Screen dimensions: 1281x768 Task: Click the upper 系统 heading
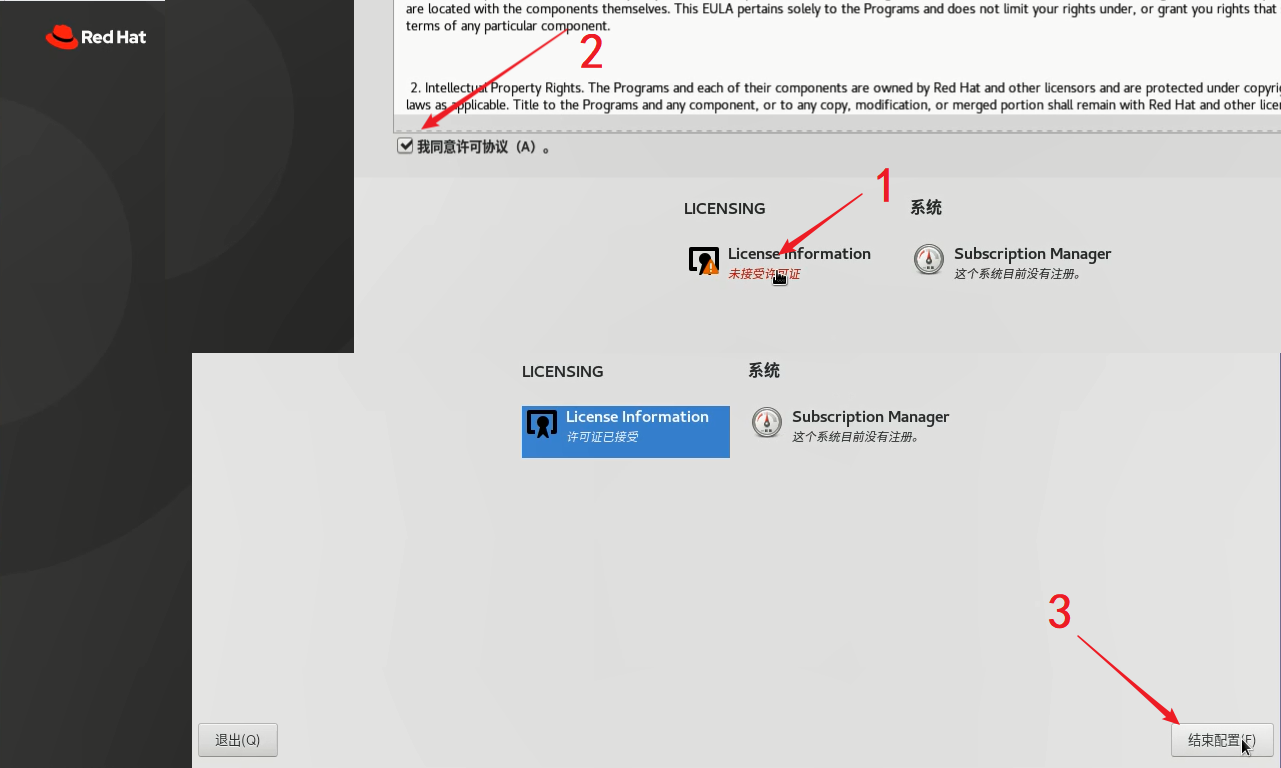[926, 208]
